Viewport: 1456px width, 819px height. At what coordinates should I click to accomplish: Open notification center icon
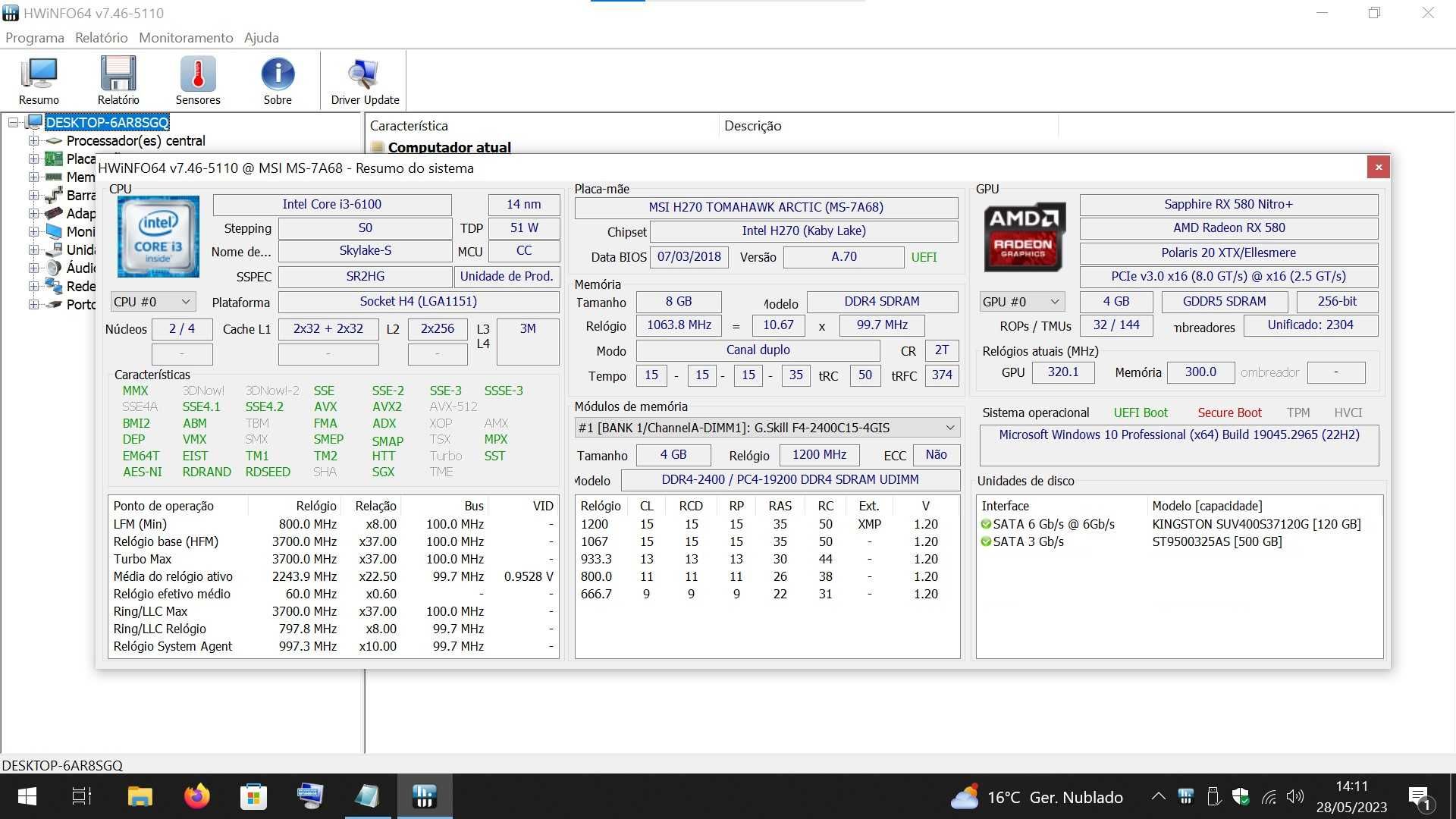1419,797
